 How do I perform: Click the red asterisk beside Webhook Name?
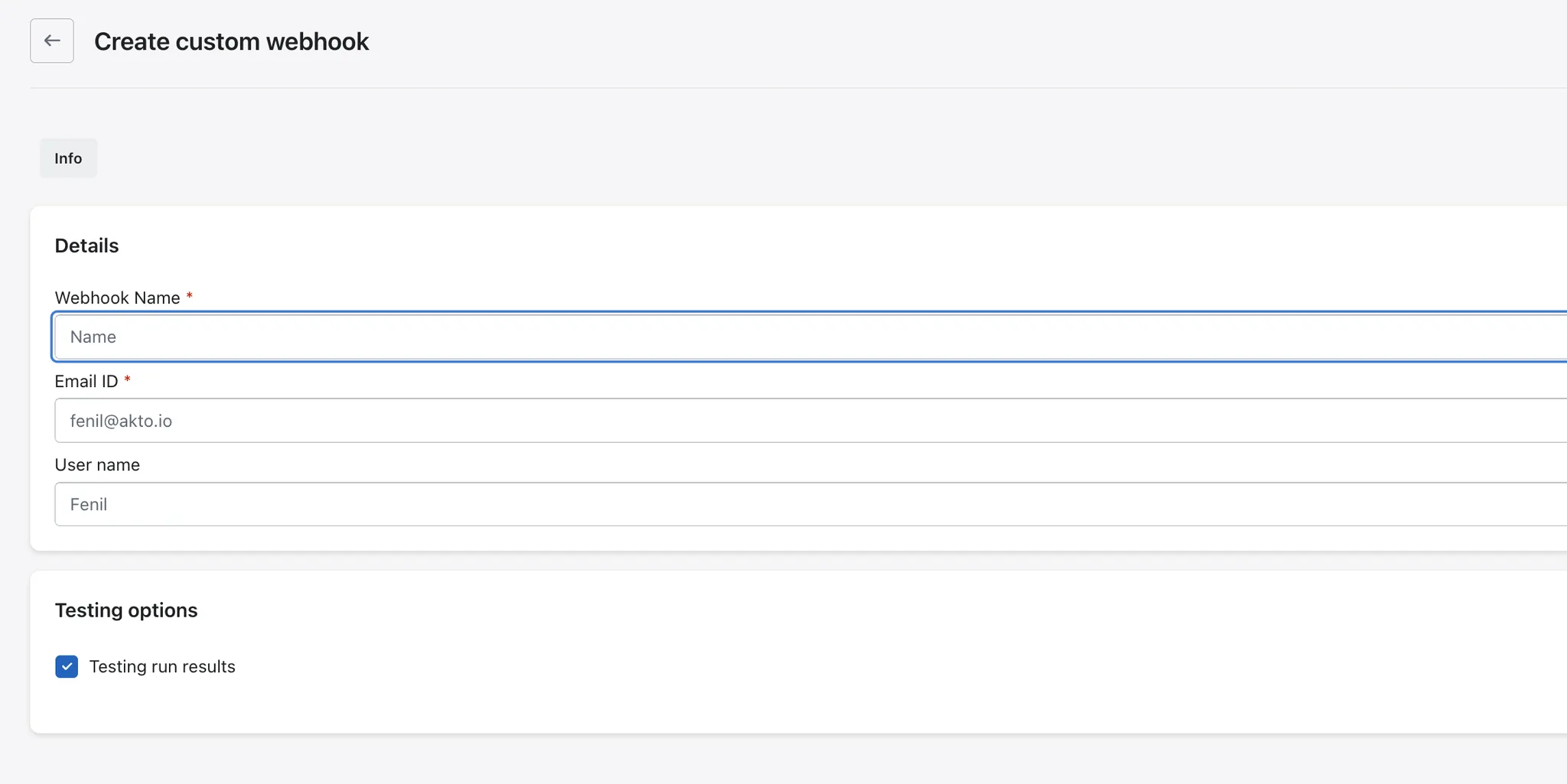coord(189,295)
